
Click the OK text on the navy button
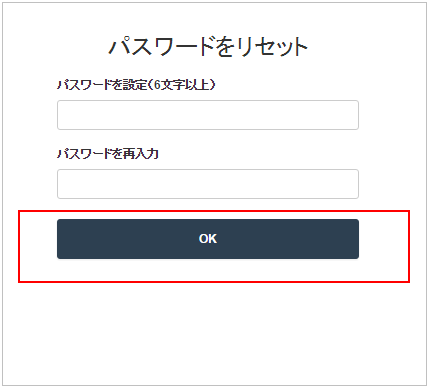click(x=208, y=239)
